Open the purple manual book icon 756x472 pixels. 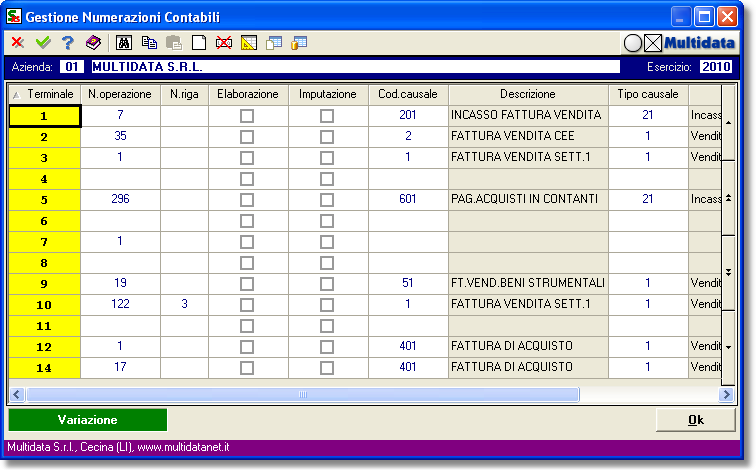(93, 43)
